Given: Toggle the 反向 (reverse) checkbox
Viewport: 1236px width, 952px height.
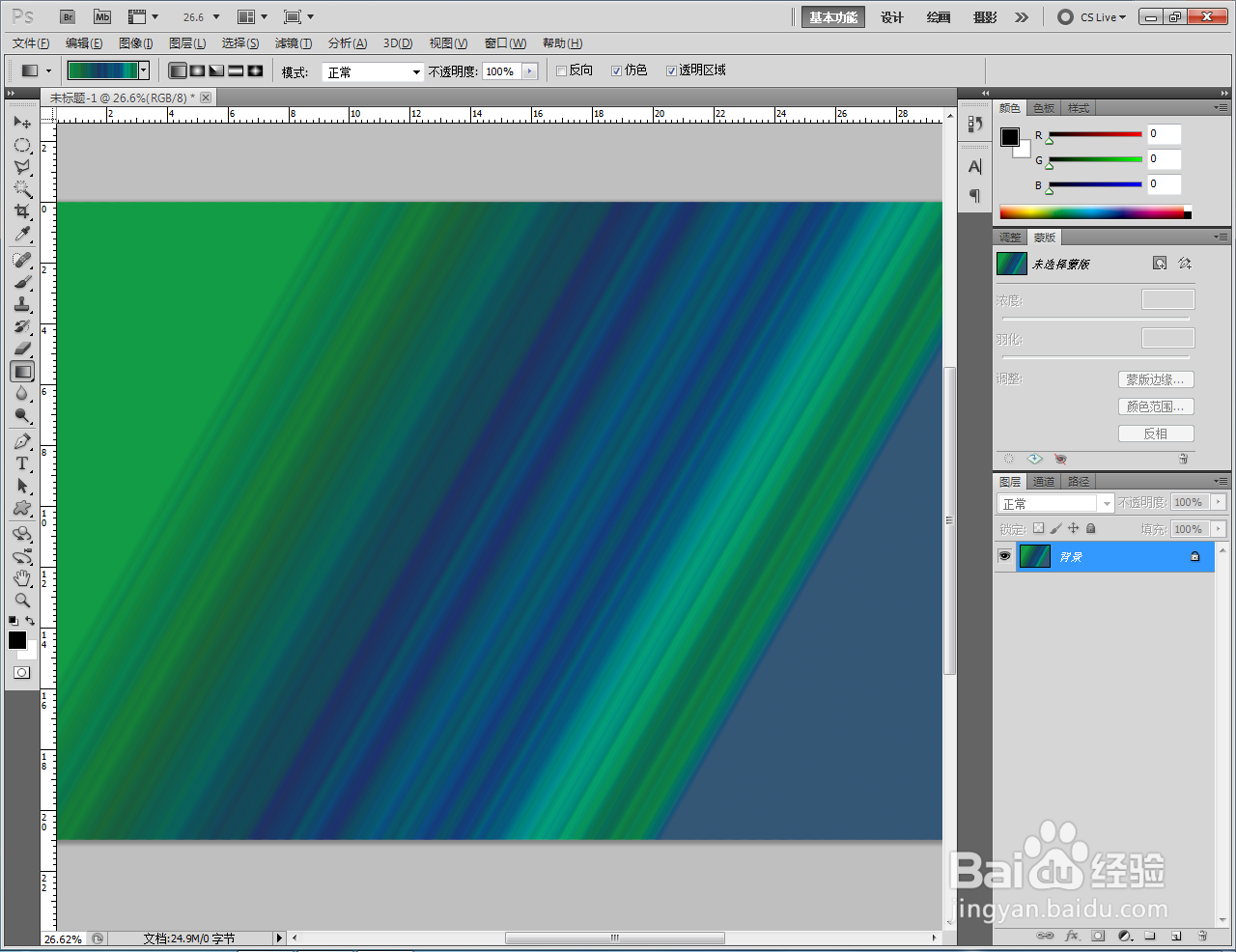Looking at the screenshot, I should [561, 70].
